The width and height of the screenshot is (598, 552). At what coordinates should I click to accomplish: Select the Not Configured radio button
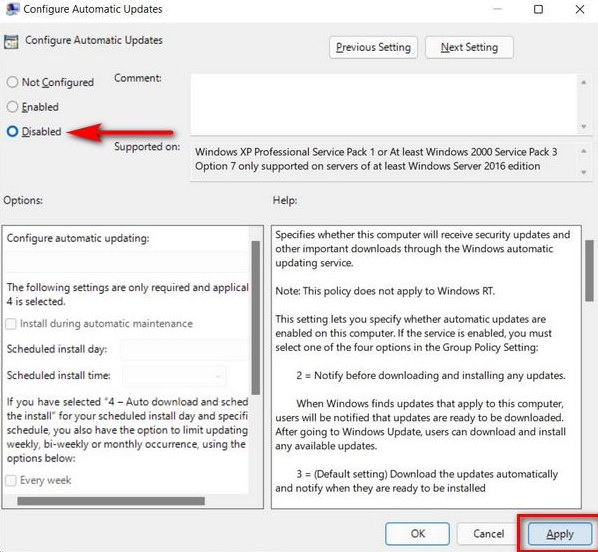point(12,82)
